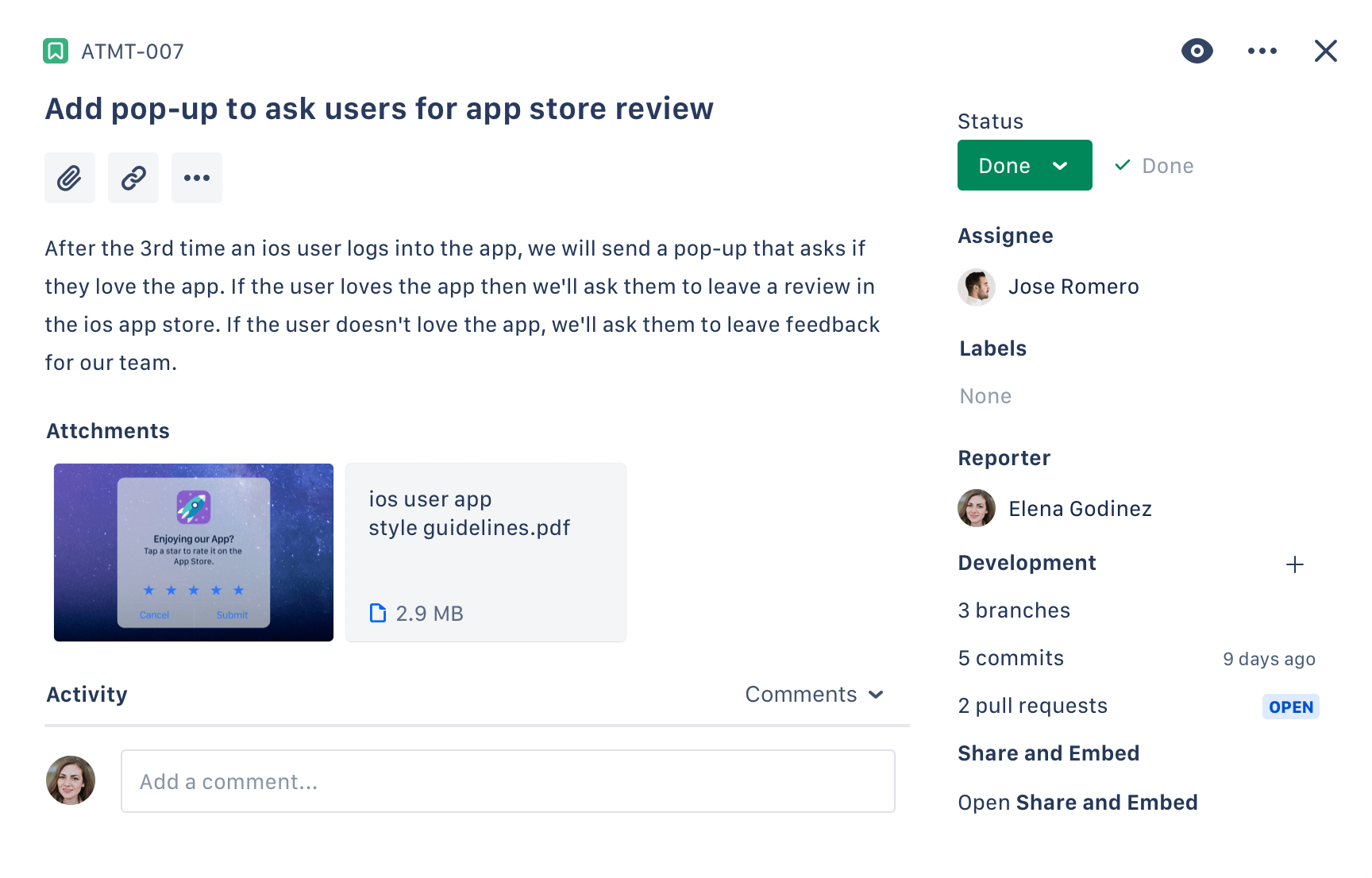Open the Enjoying our App screenshot attachment
The width and height of the screenshot is (1372, 878).
(x=193, y=552)
